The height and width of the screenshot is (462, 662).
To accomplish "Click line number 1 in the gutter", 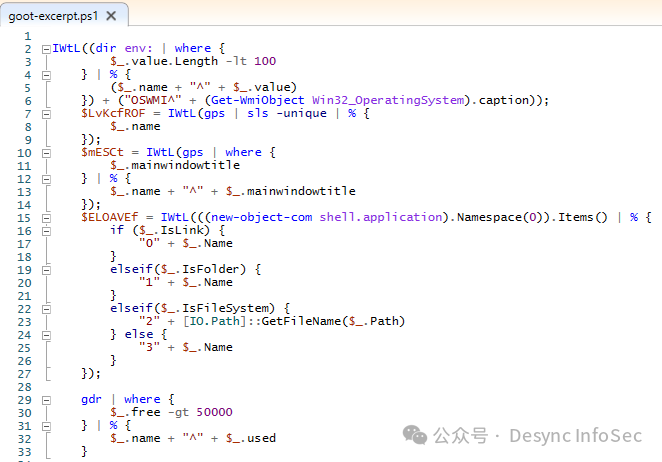I will click(x=26, y=36).
